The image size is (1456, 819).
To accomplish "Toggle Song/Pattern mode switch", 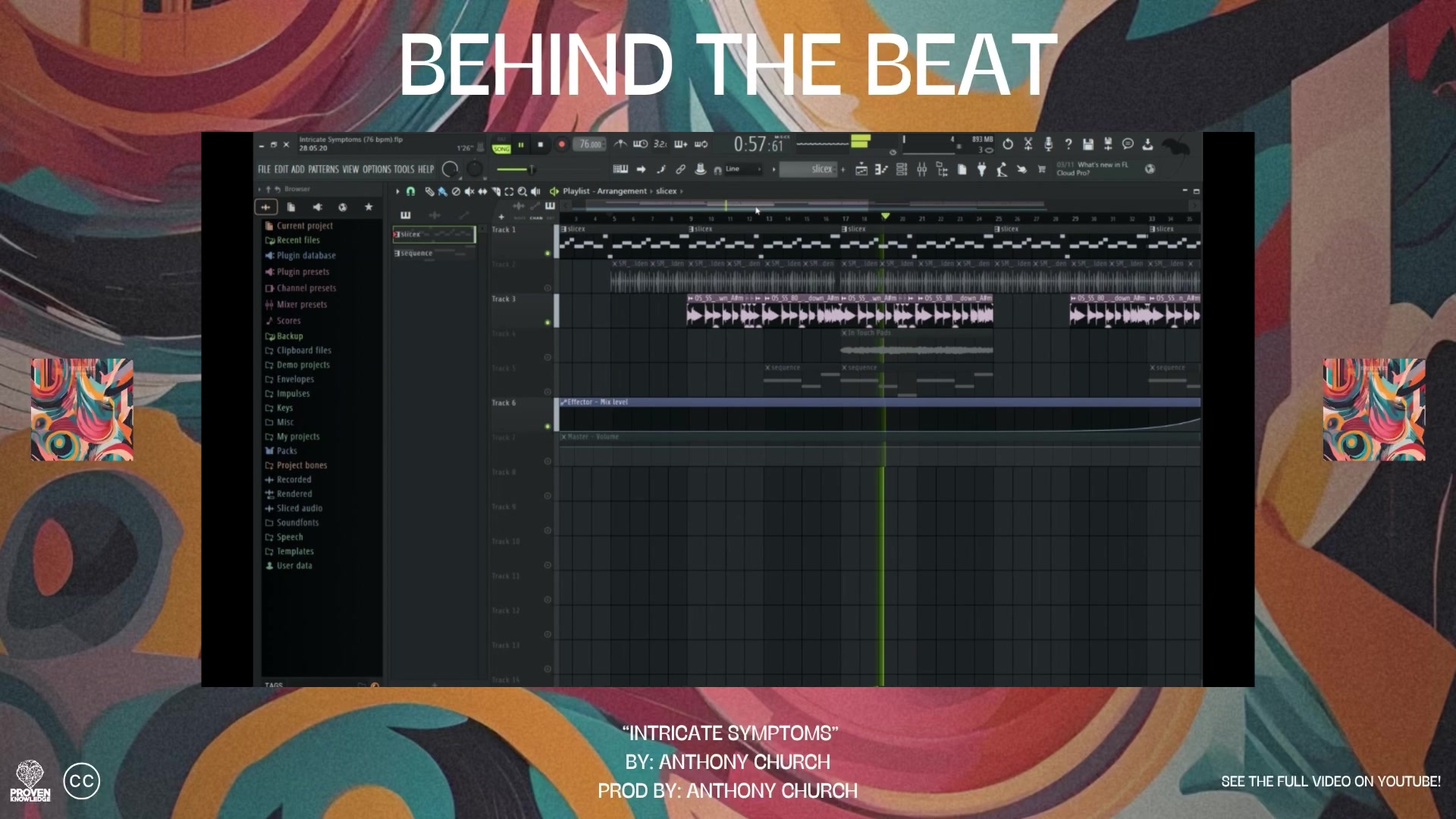I will 502,146.
